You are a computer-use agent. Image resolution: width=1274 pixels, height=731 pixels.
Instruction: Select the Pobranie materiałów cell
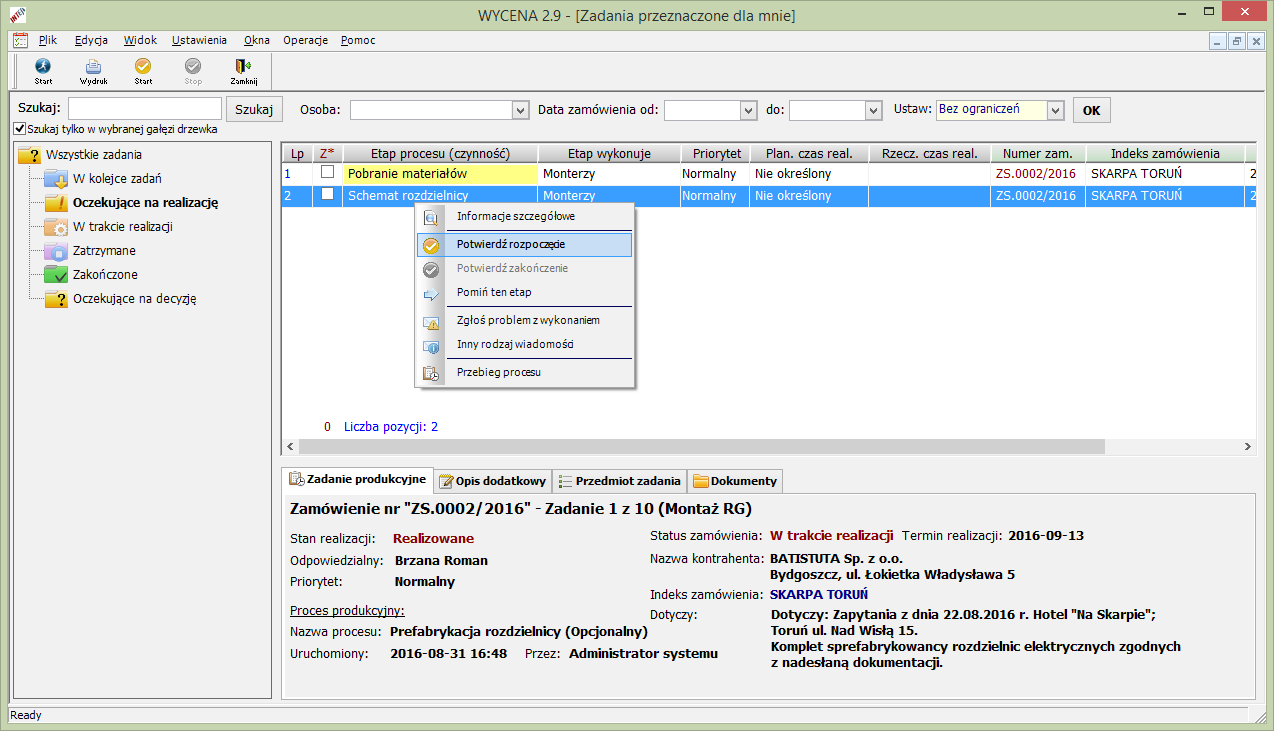(440, 173)
